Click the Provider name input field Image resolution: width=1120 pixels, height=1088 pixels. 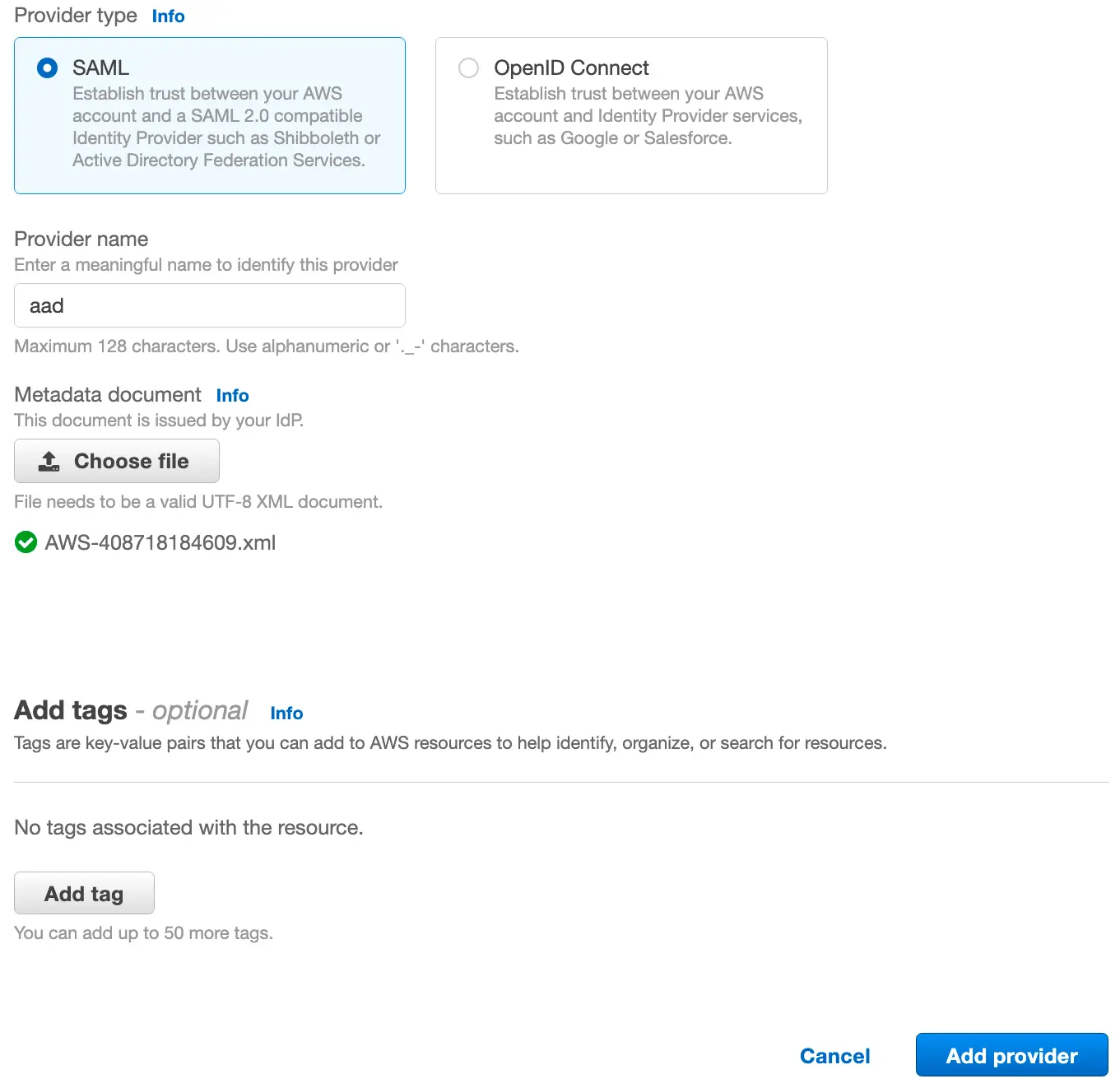coord(209,305)
